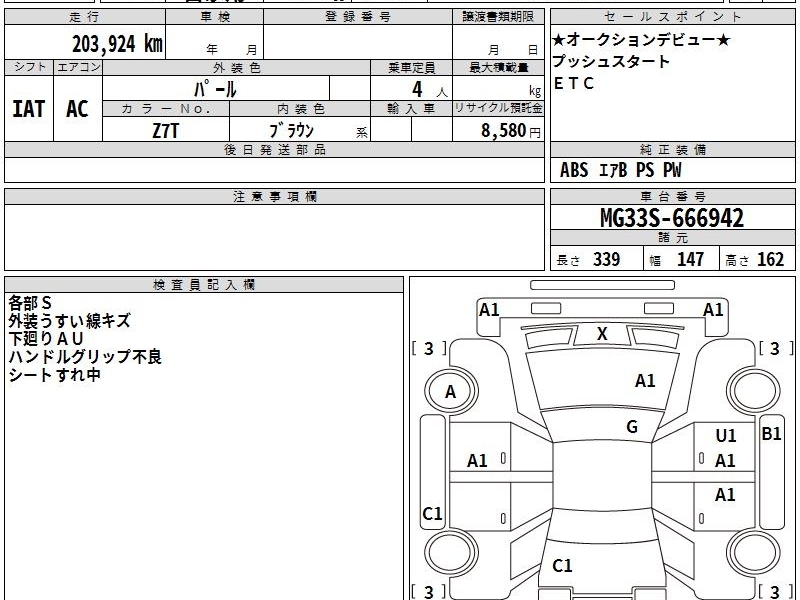Click the 登録番号 header cell
800x600 pixels.
[x=358, y=17]
